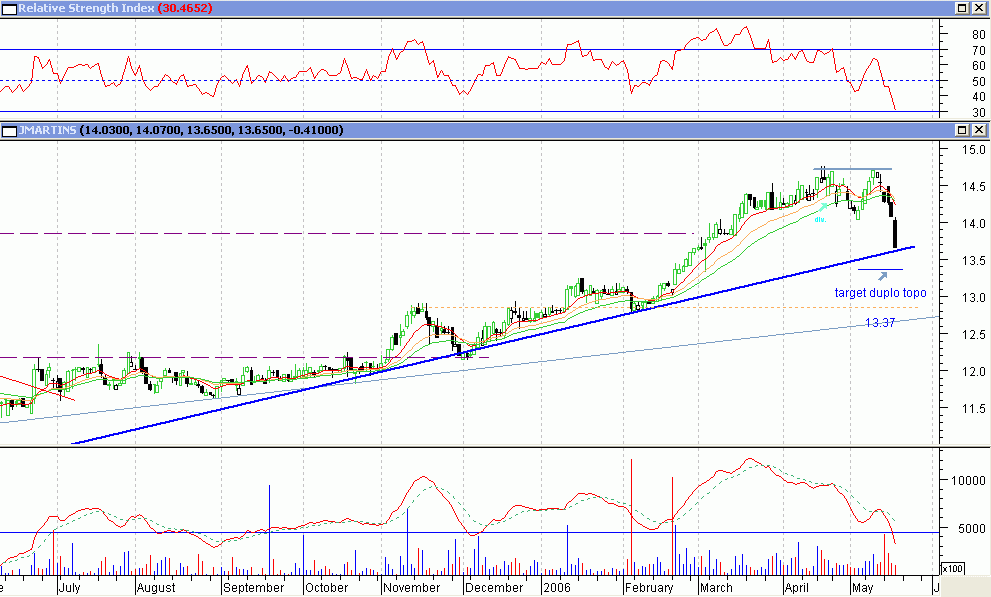Select the Relative Strength Index title text

(86, 8)
